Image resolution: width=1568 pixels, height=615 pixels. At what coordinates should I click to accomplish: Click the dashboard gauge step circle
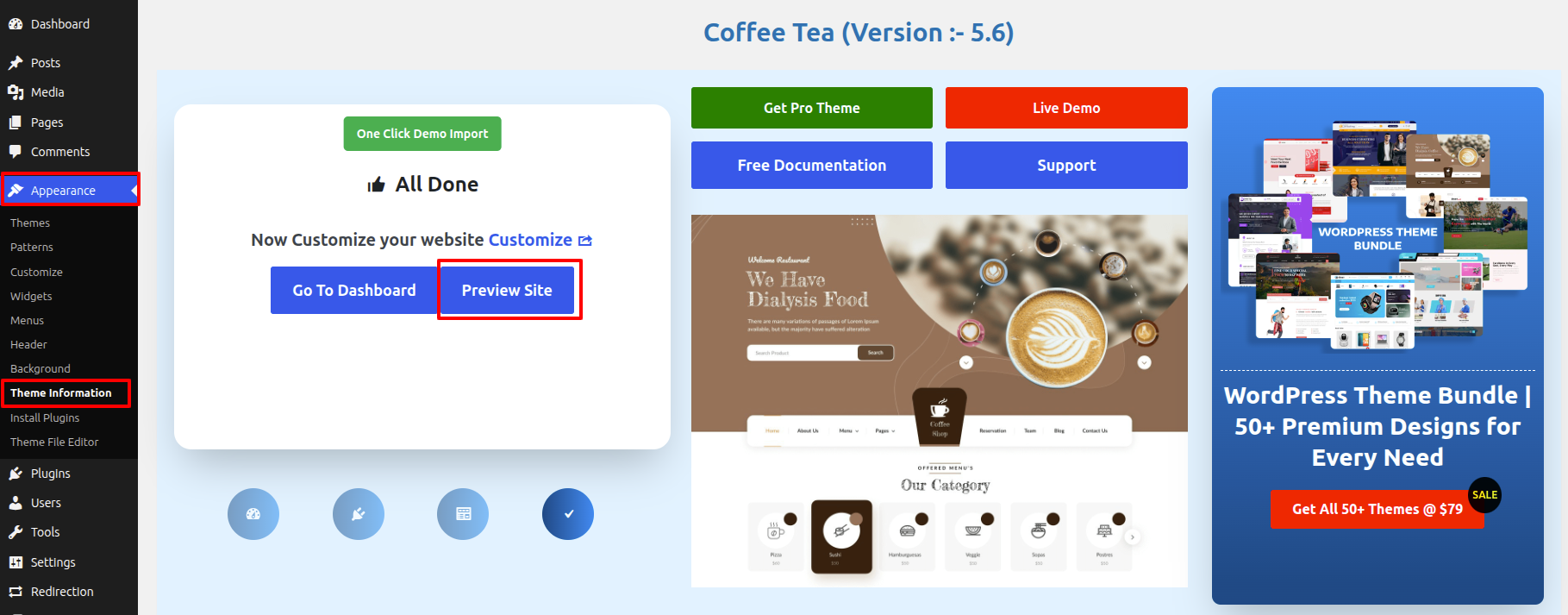(253, 514)
